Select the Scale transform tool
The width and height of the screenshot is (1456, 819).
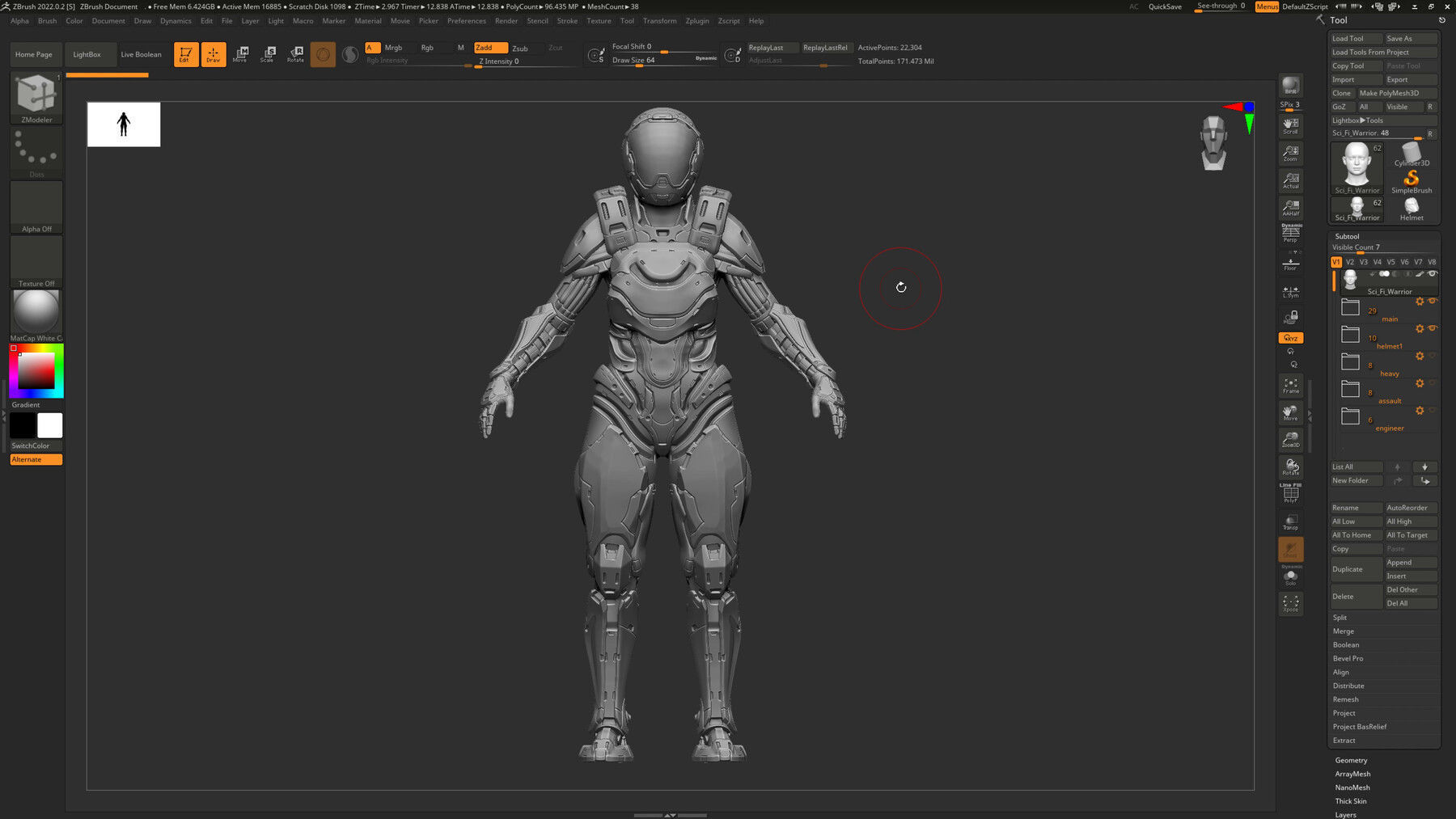(268, 54)
